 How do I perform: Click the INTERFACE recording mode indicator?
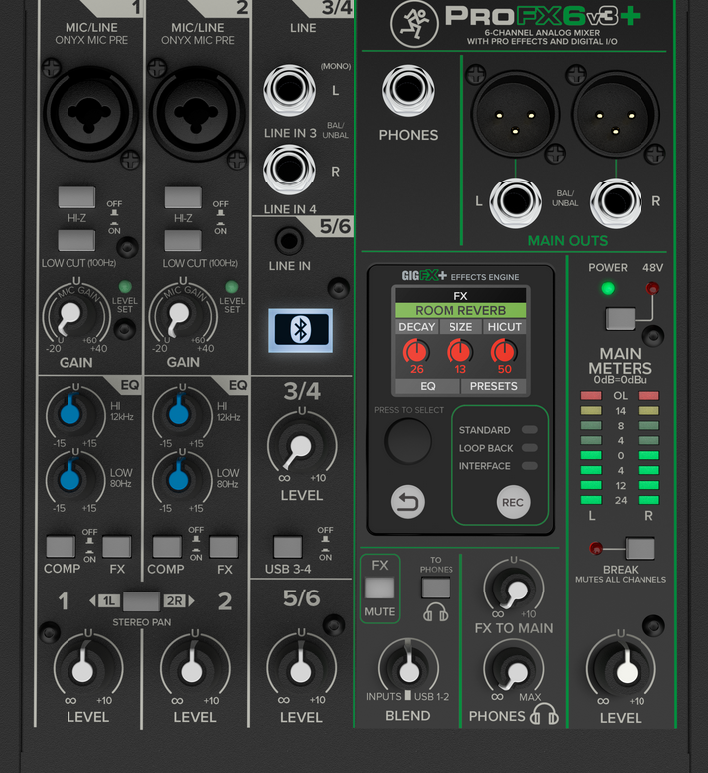530,466
